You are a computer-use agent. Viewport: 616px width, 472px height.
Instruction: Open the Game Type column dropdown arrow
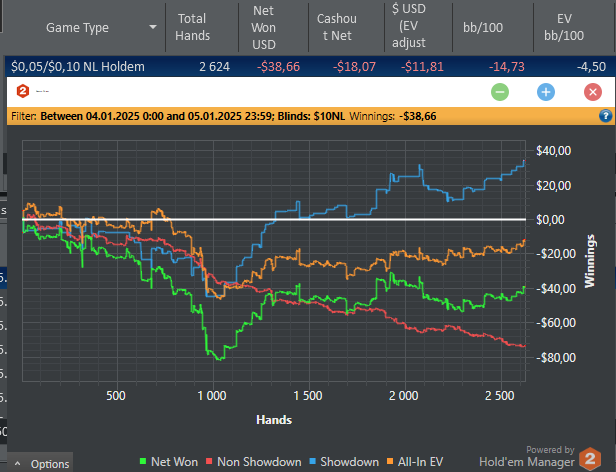click(153, 27)
